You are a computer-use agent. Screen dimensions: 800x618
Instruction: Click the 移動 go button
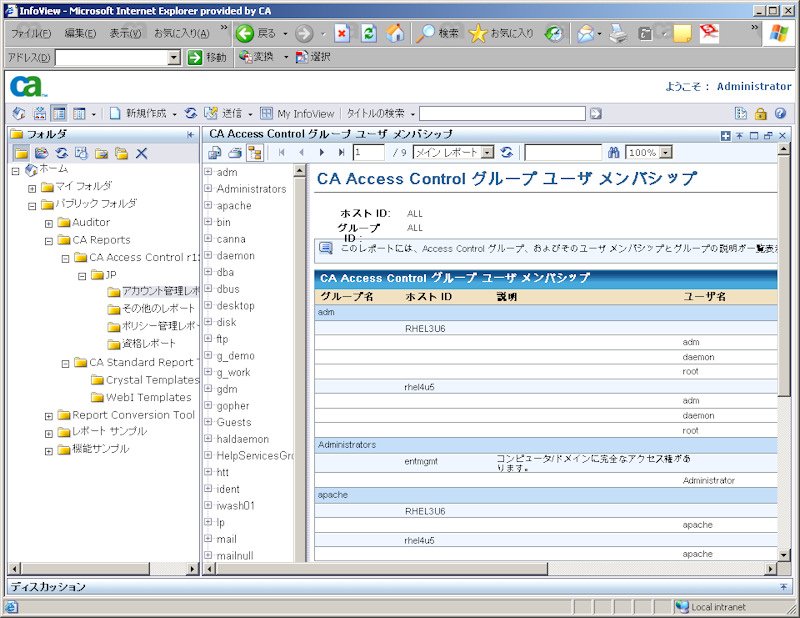coord(206,57)
